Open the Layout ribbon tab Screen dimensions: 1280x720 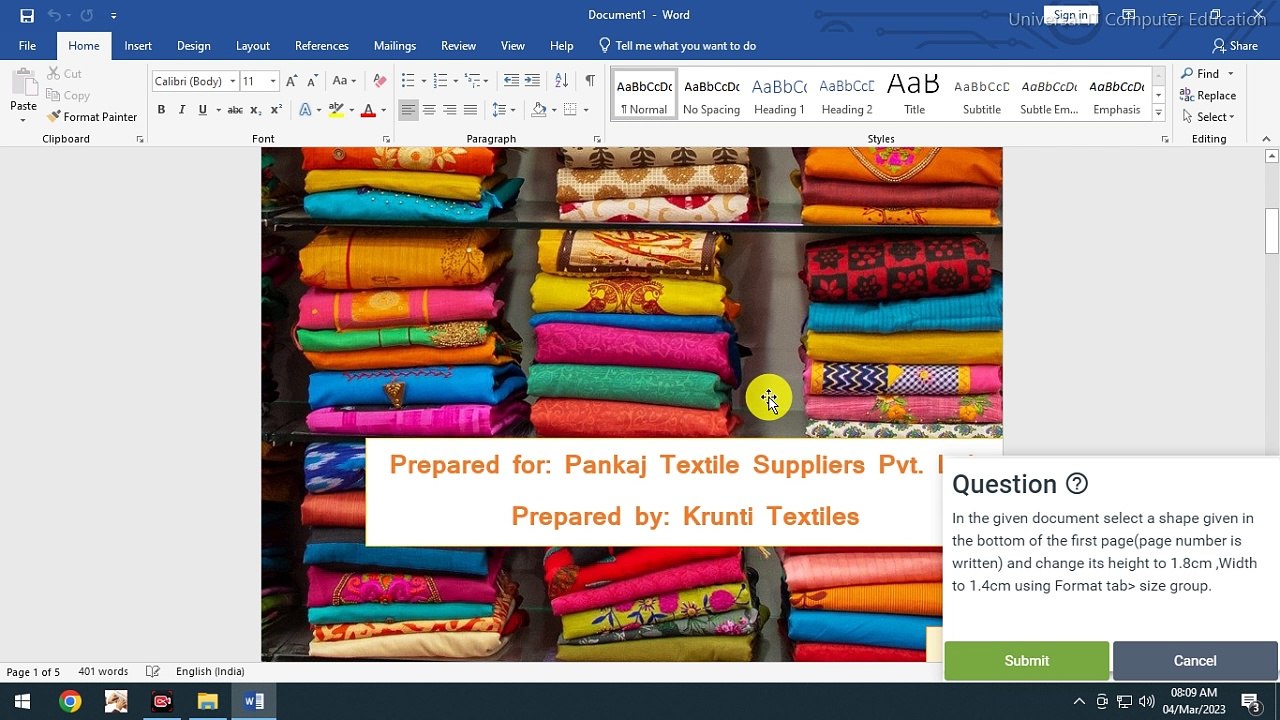click(252, 46)
